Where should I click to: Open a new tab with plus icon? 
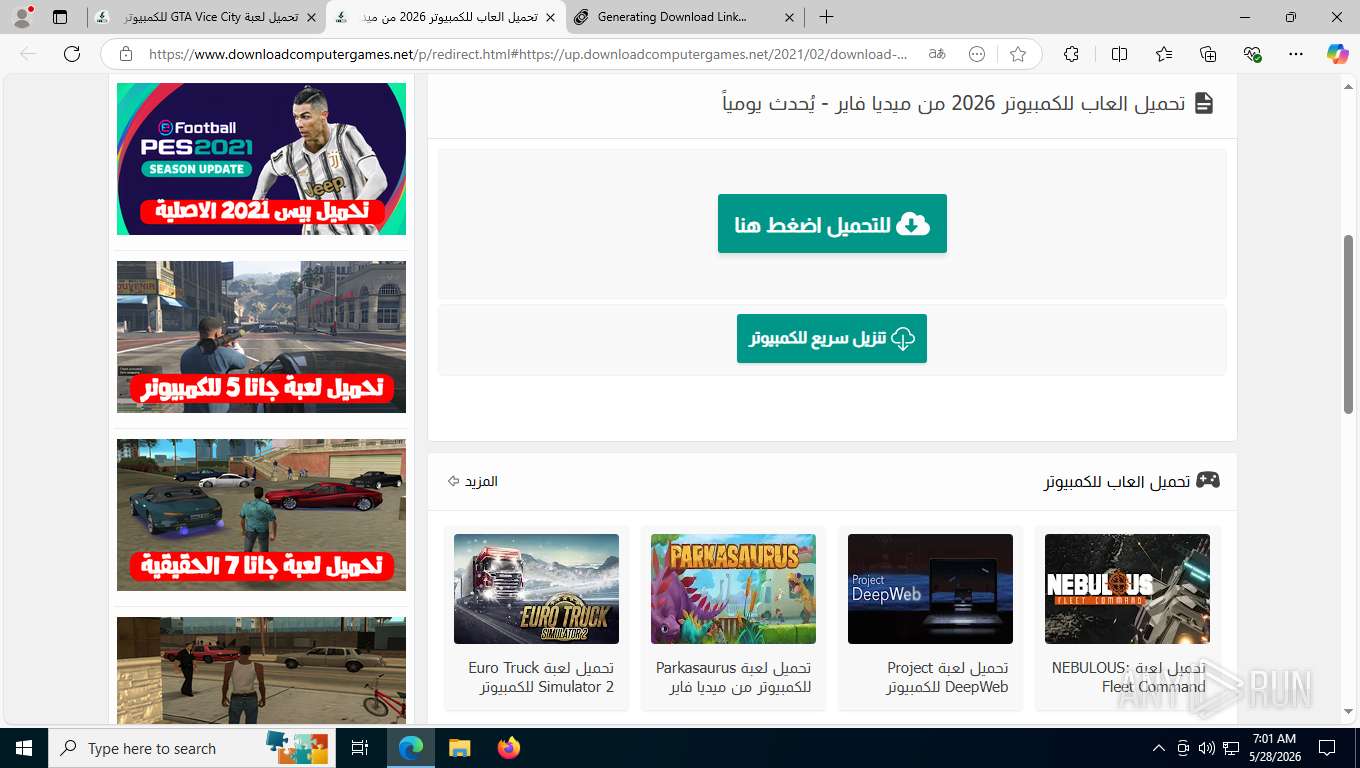tap(826, 17)
